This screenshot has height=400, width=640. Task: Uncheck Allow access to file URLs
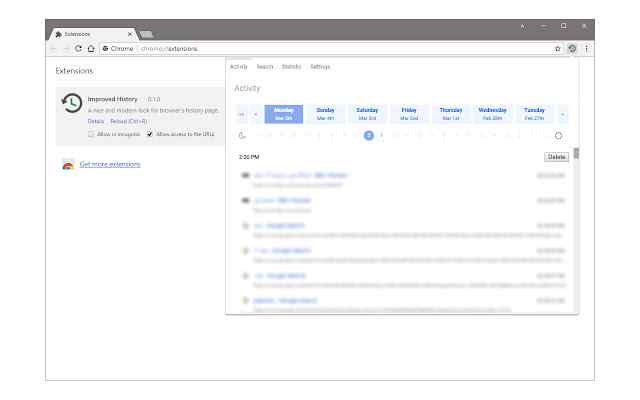point(150,134)
